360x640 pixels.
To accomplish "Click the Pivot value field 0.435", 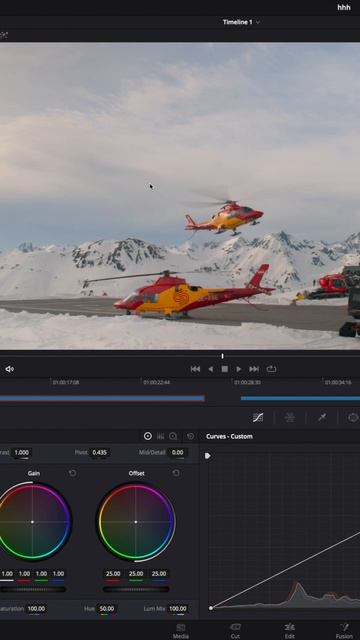I will 100,452.
